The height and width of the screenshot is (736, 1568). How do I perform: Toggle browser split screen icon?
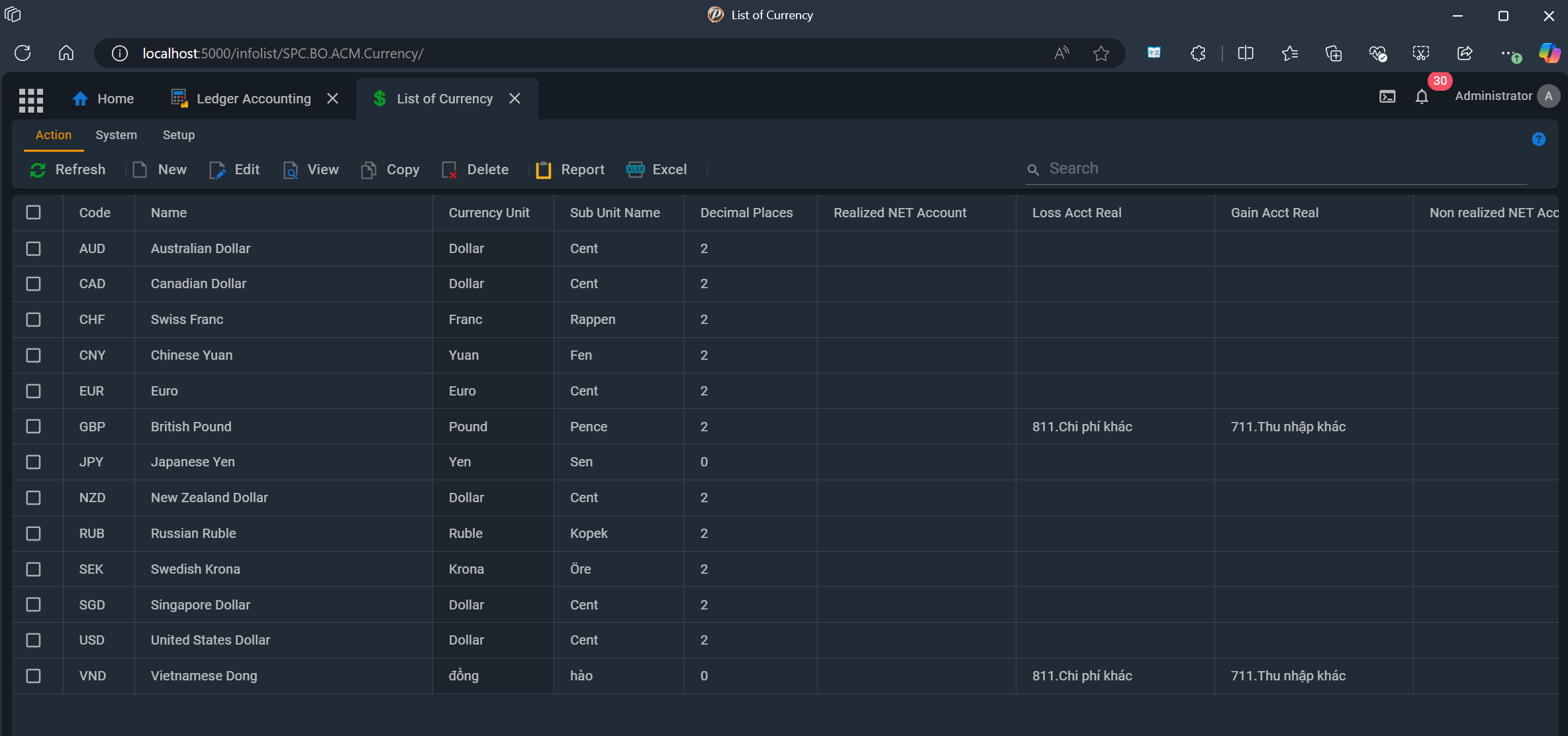pos(1246,53)
